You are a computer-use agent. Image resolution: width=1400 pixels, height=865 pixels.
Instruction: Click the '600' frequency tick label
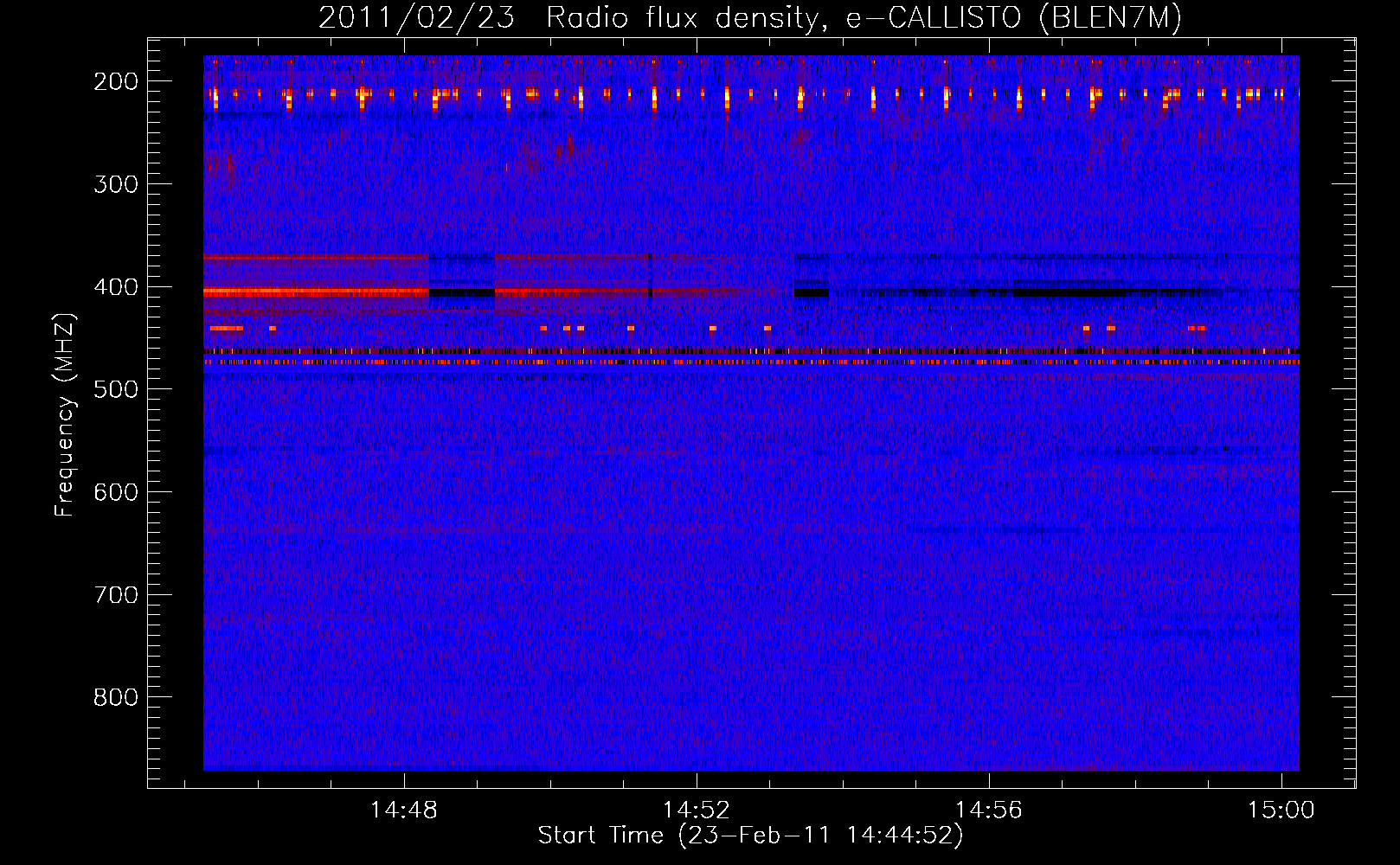coord(115,492)
